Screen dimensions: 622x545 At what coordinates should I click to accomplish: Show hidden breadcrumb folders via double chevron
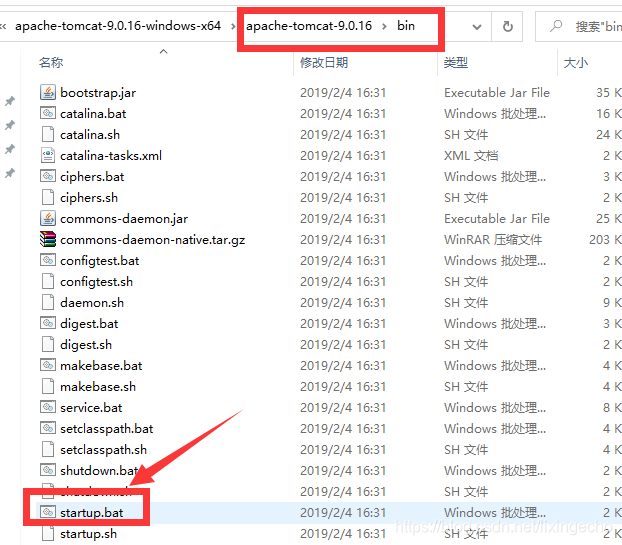(x=3, y=27)
